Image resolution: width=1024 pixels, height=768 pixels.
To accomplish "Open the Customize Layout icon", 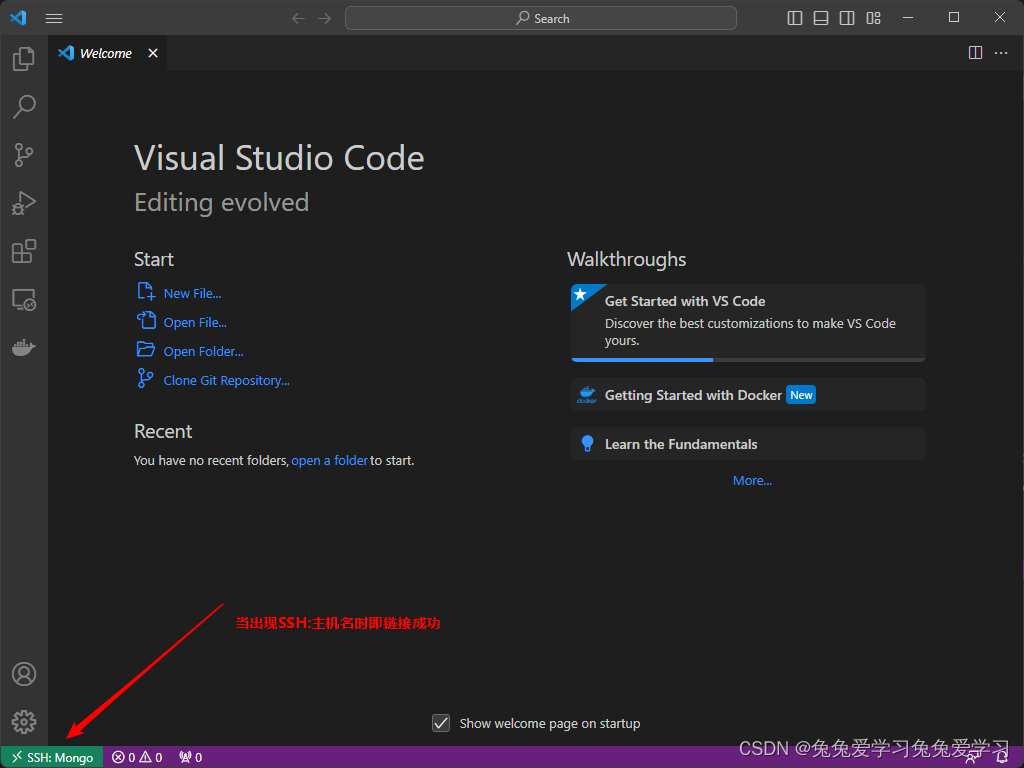I will pos(873,18).
